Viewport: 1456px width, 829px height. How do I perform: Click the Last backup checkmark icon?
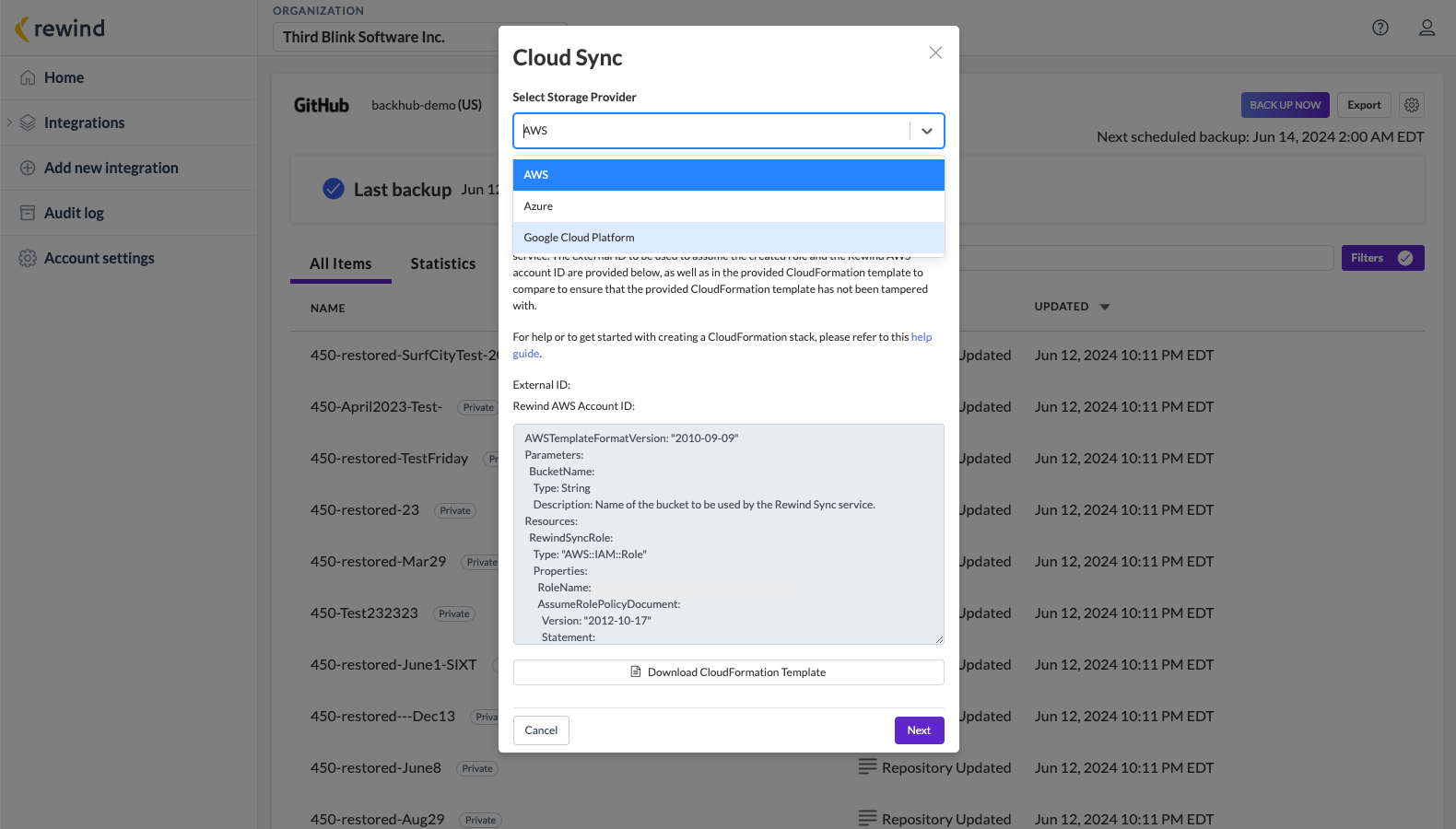[x=334, y=189]
